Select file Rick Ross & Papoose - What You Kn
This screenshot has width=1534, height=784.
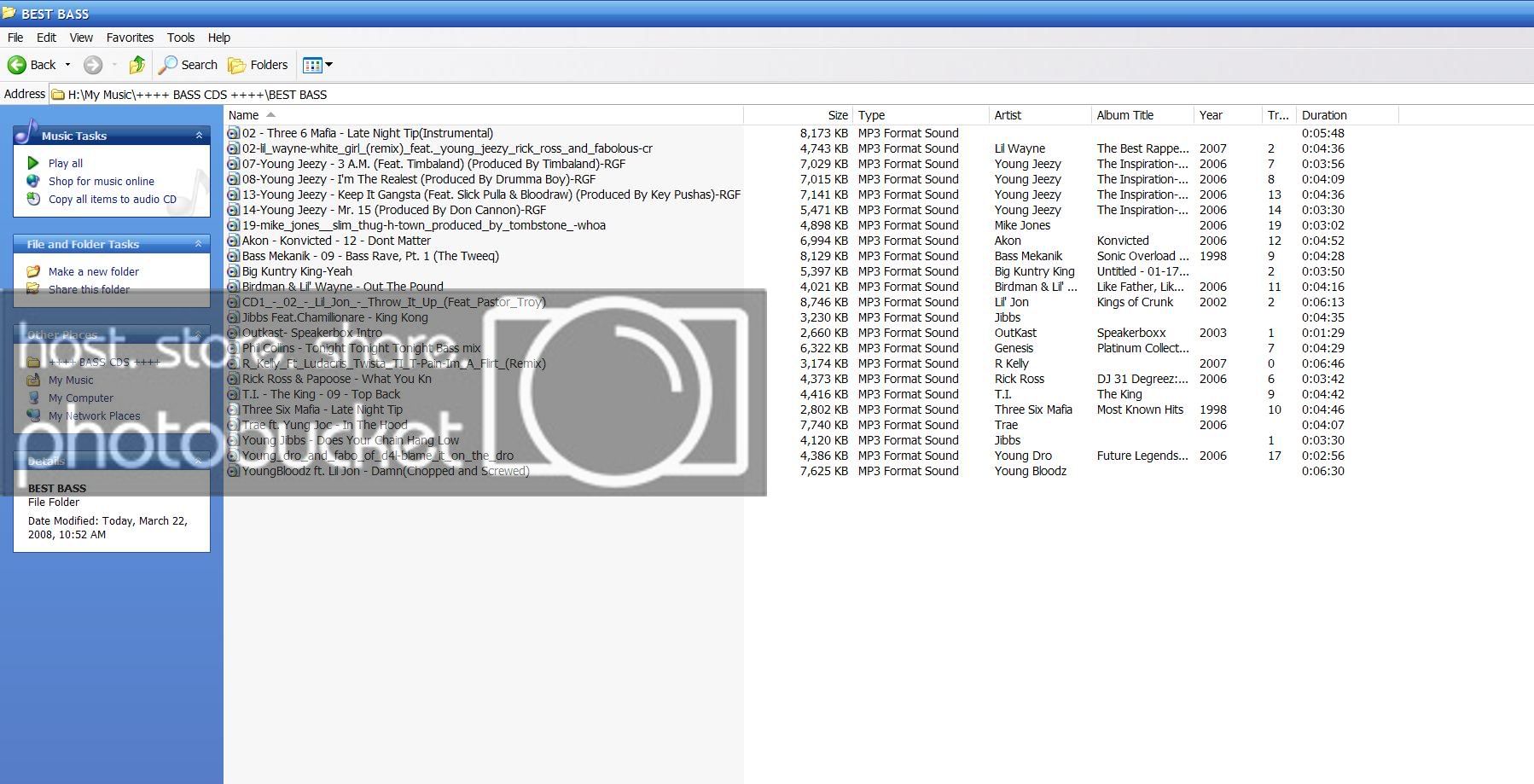click(x=337, y=379)
